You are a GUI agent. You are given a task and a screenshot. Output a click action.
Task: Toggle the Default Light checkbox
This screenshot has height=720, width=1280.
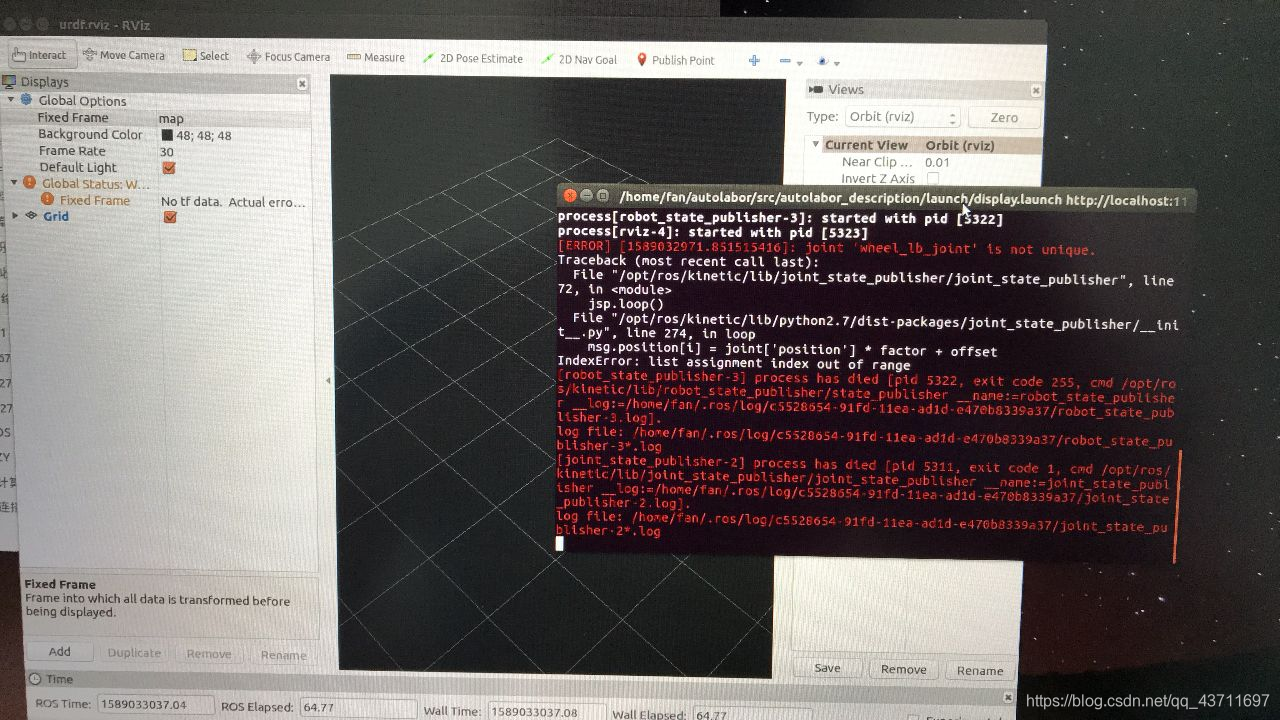tap(169, 168)
